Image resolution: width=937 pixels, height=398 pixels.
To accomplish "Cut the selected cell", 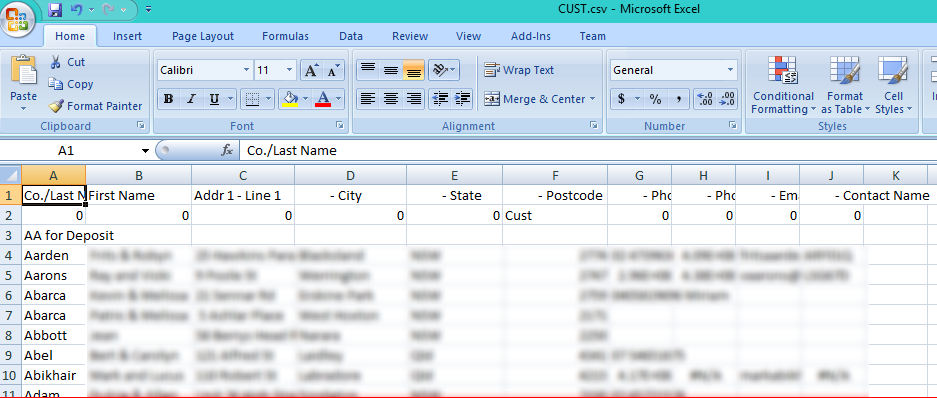I will (x=68, y=62).
